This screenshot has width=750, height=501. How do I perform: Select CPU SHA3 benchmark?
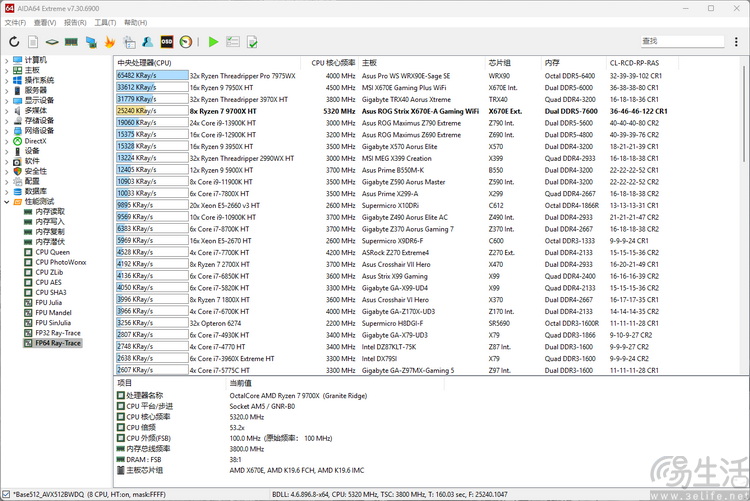(x=51, y=292)
